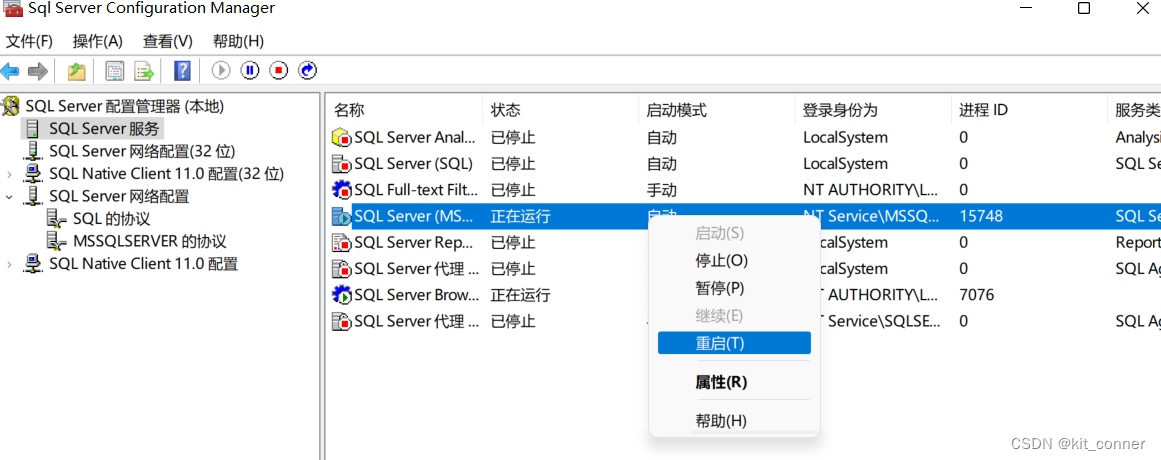The image size is (1161, 460).
Task: Open the Help question mark toolbar icon
Action: click(182, 71)
